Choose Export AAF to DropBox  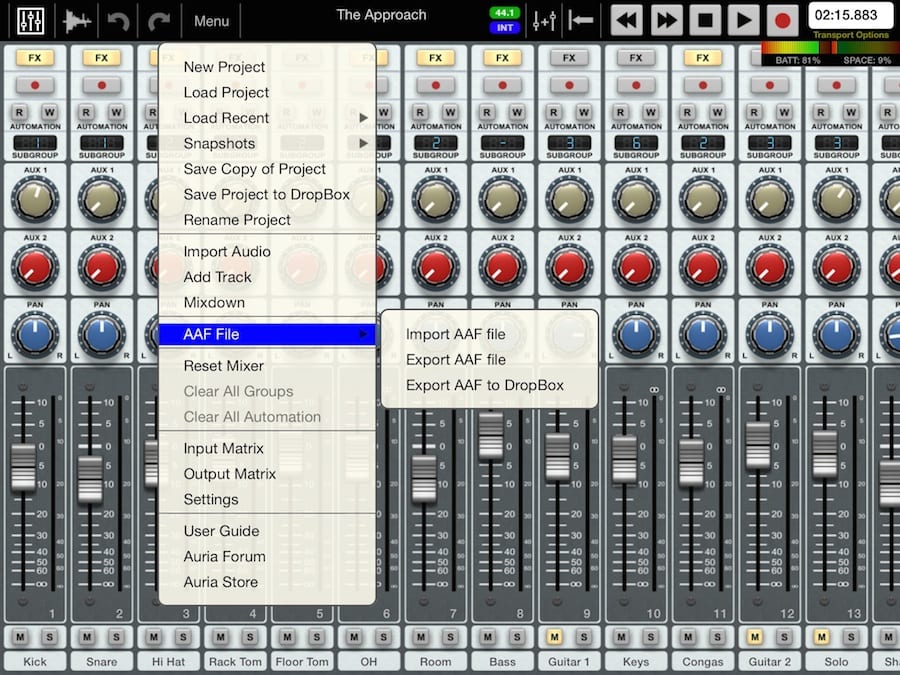pyautogui.click(x=484, y=385)
